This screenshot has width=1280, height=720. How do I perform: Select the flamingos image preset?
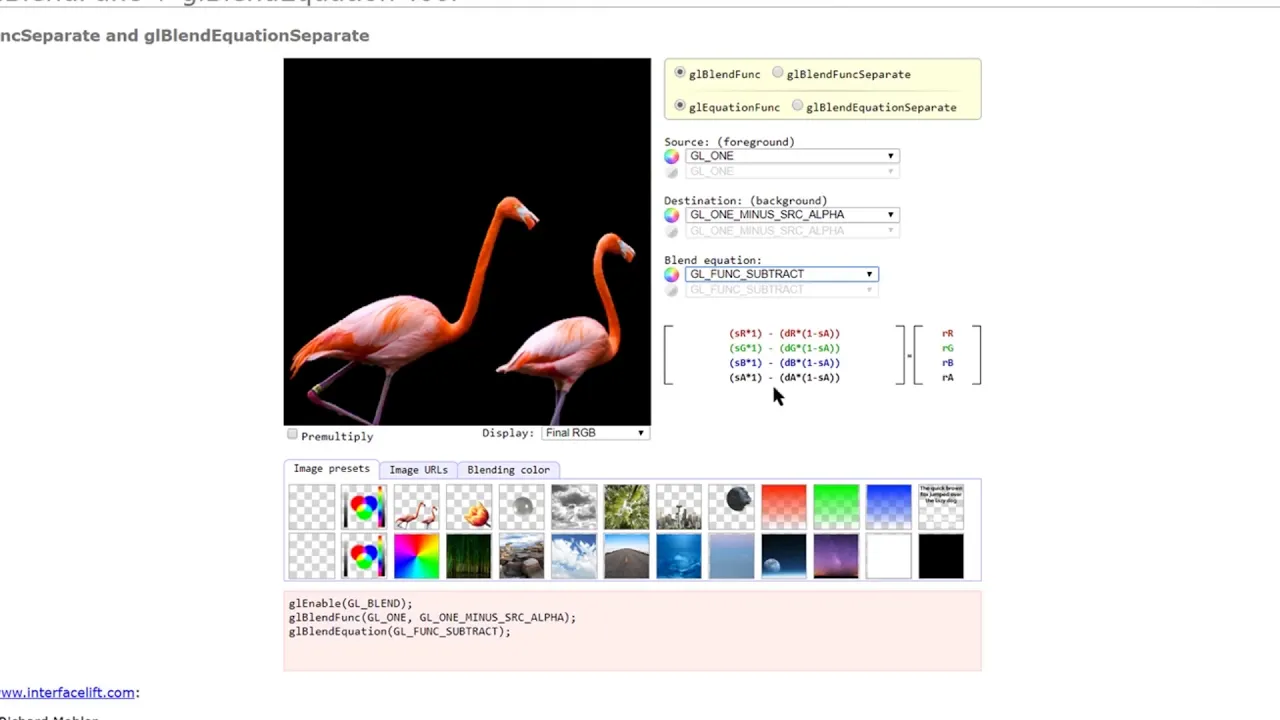[x=416, y=507]
